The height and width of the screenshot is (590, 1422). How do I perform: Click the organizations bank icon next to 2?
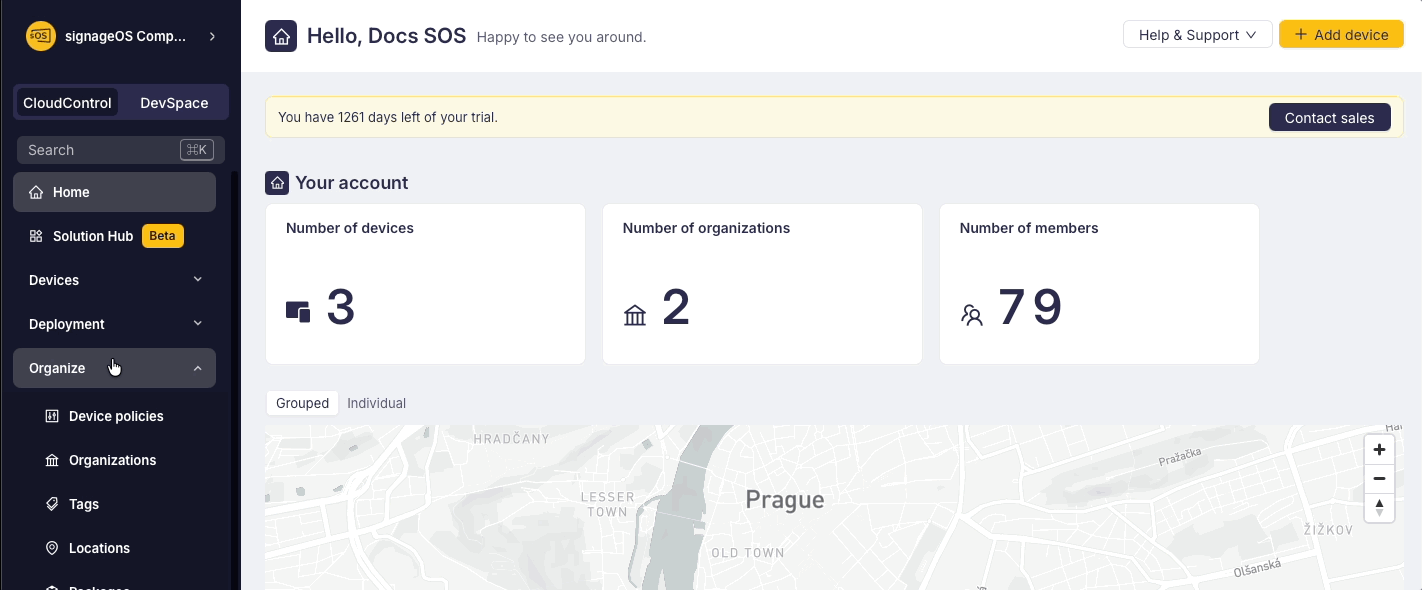click(635, 316)
